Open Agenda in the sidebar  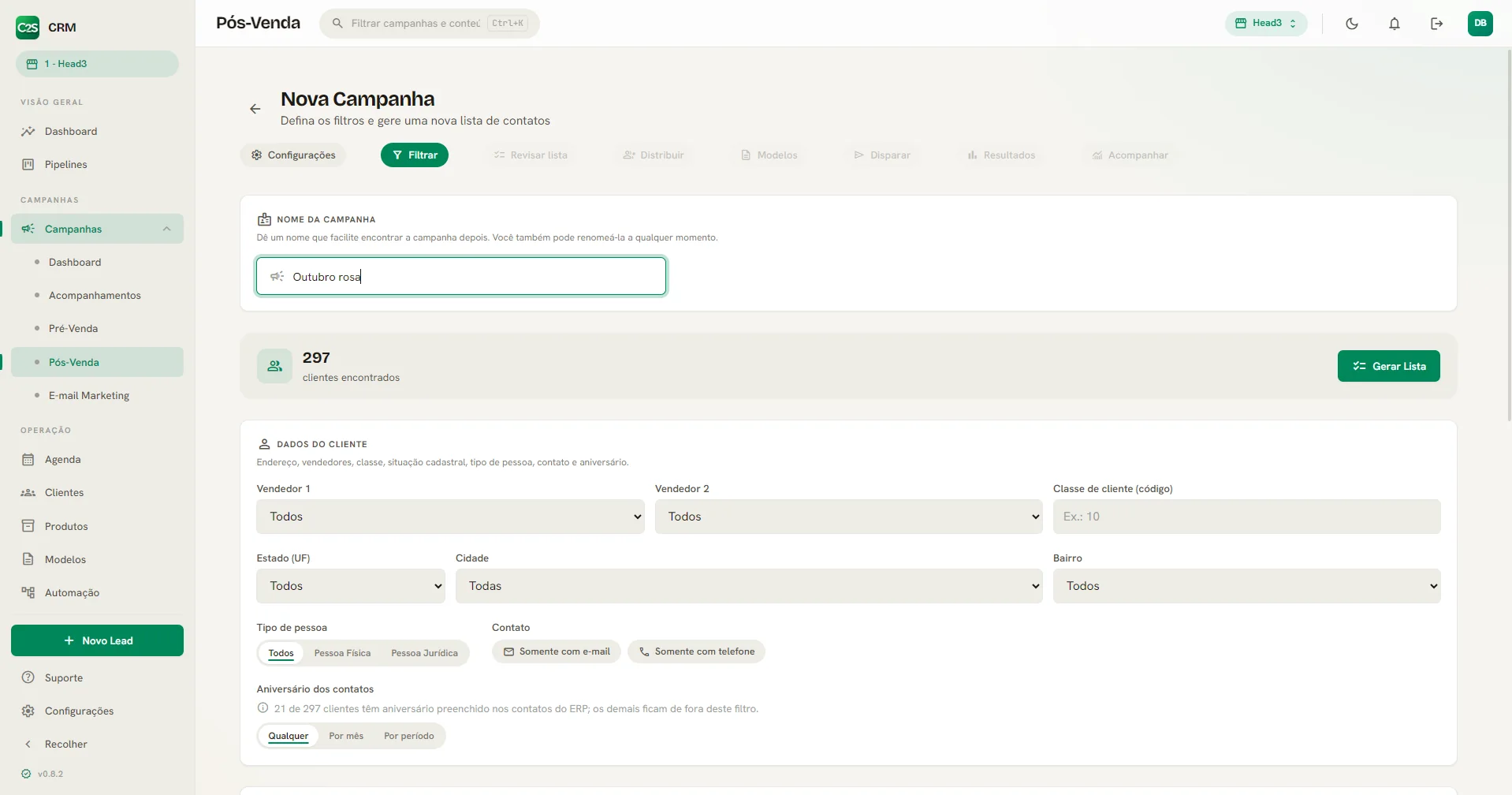pyautogui.click(x=97, y=460)
